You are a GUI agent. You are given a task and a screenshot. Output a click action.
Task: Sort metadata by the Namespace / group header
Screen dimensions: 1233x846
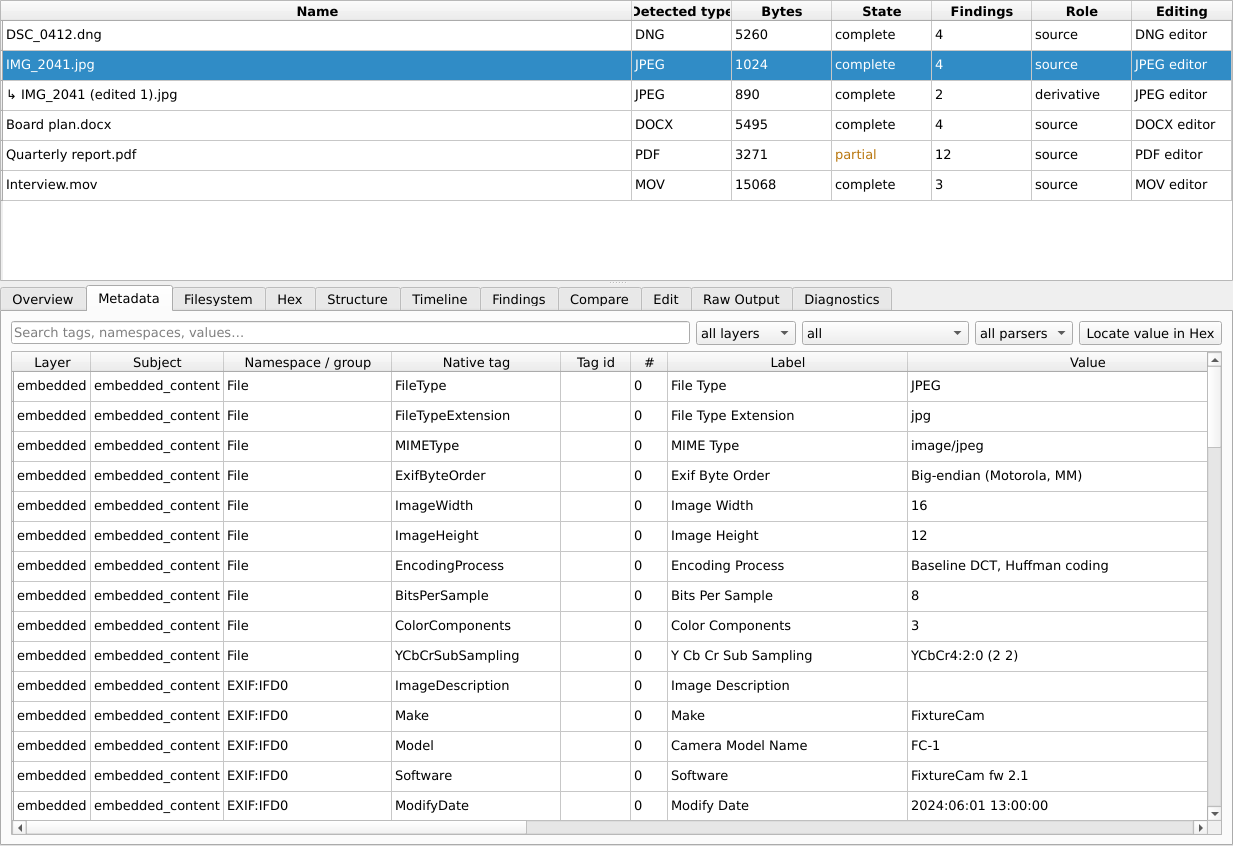[x=307, y=362]
